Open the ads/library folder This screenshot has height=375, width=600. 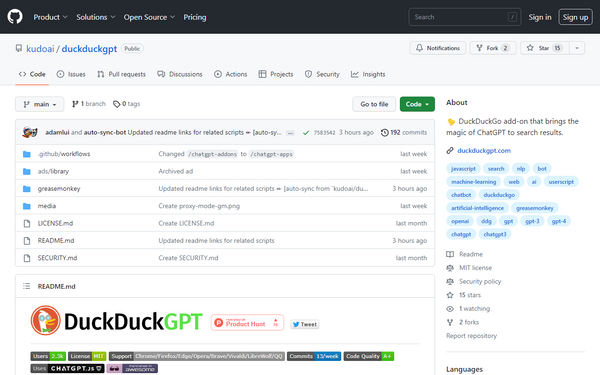click(53, 171)
